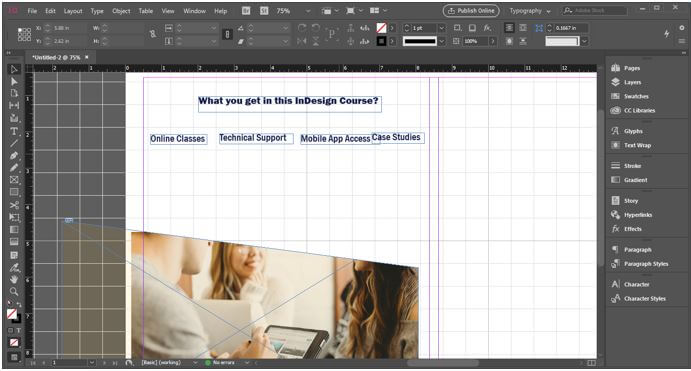The image size is (691, 371).
Task: Open the screen mode dropdown
Action: coord(354,11)
